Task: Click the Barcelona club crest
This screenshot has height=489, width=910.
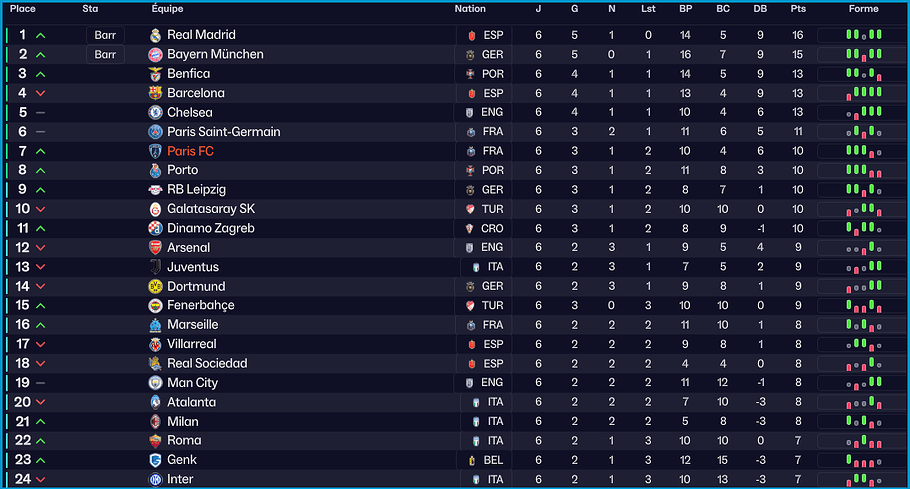Action: (x=155, y=93)
